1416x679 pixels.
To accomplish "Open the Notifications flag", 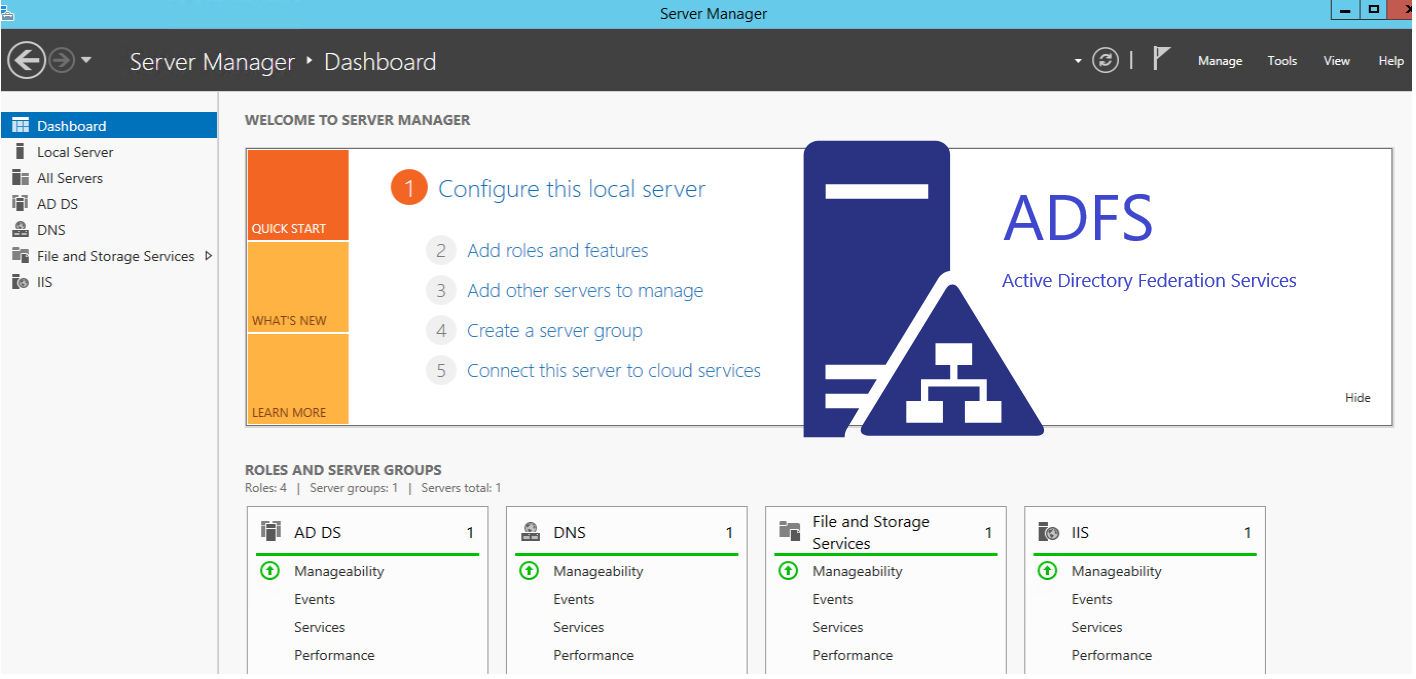I will (1161, 59).
